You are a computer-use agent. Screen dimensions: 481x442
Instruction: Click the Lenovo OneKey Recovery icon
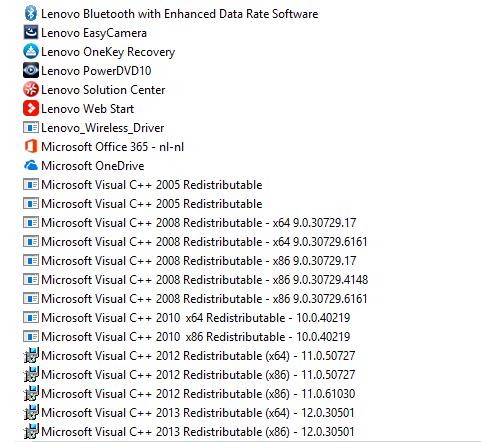point(31,52)
